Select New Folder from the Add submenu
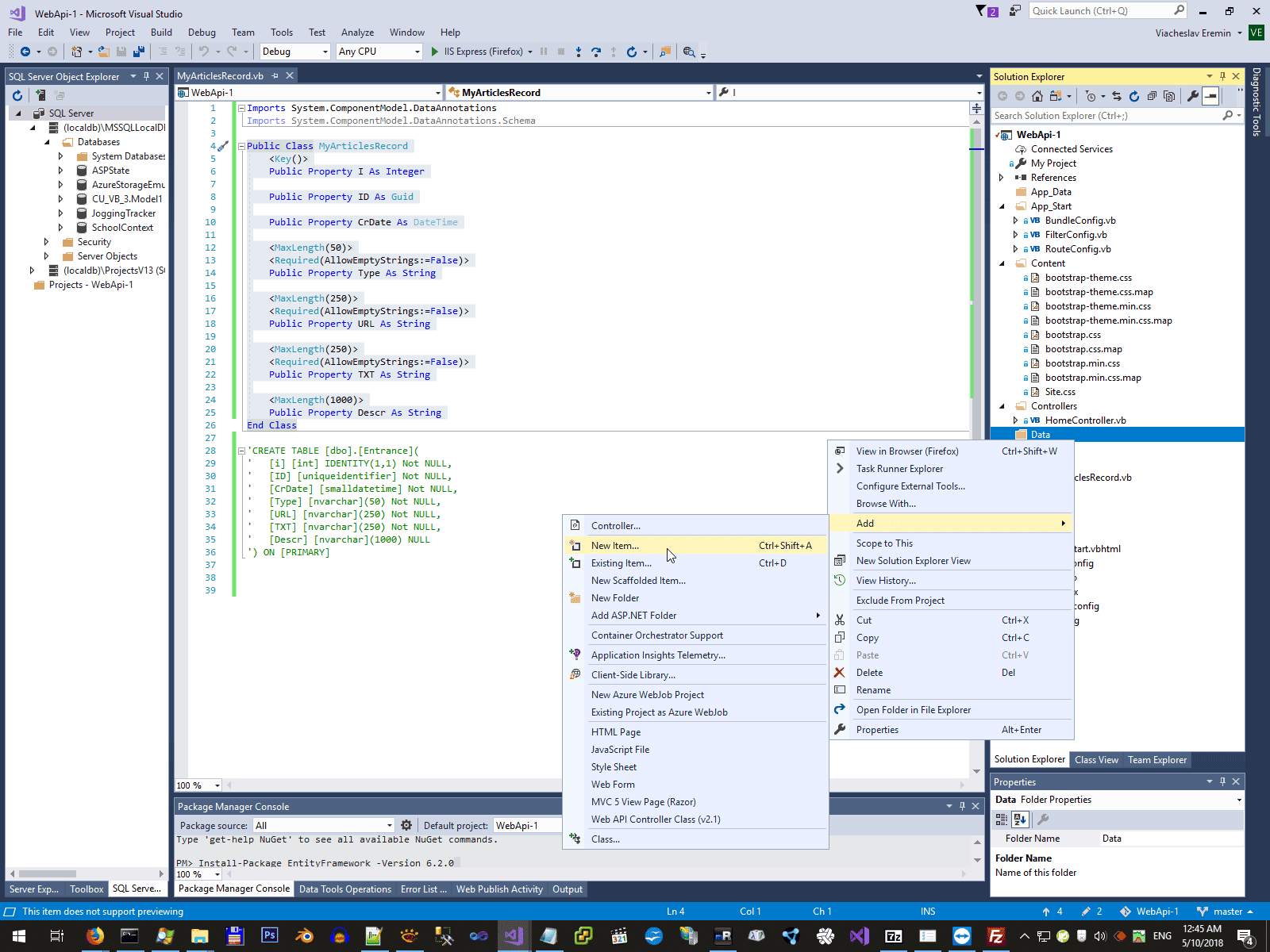 click(x=614, y=598)
